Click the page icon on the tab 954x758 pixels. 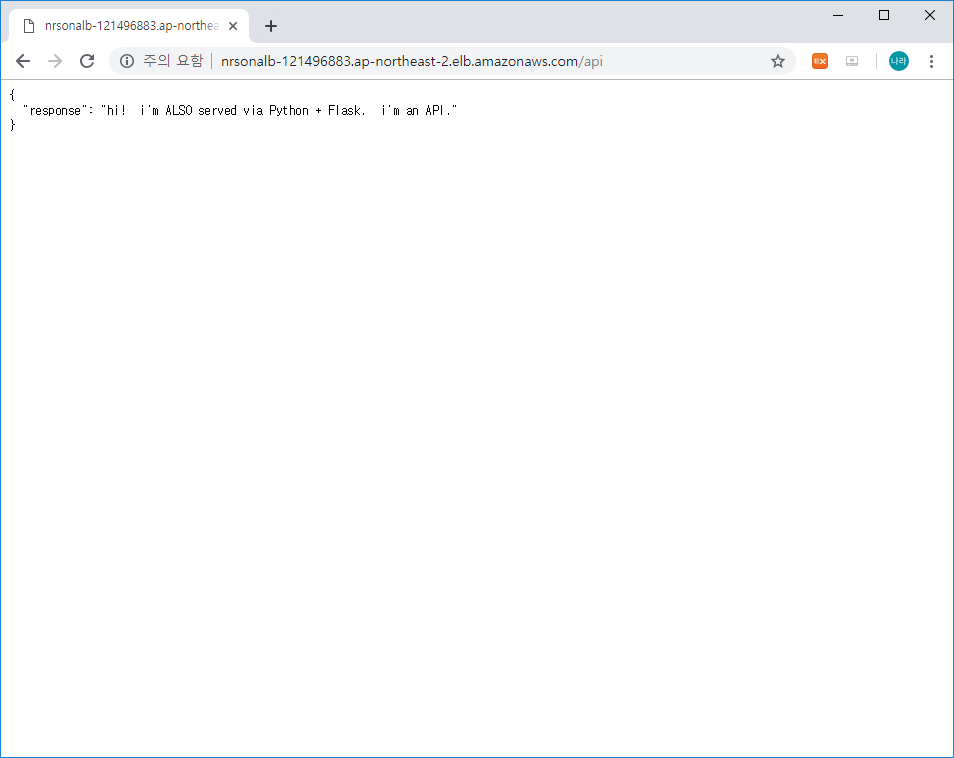coord(29,26)
